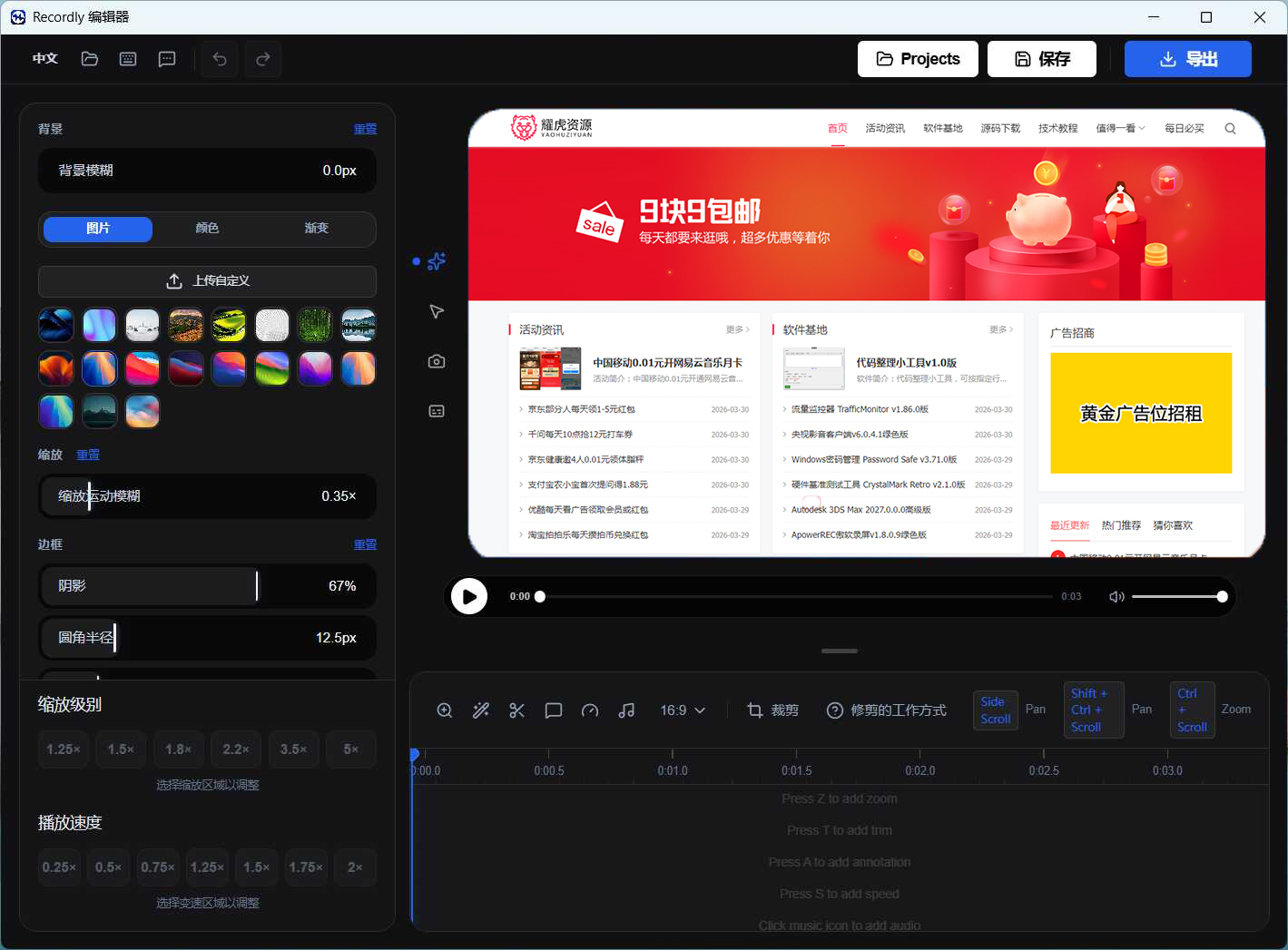Click the music note audio icon

(x=626, y=710)
